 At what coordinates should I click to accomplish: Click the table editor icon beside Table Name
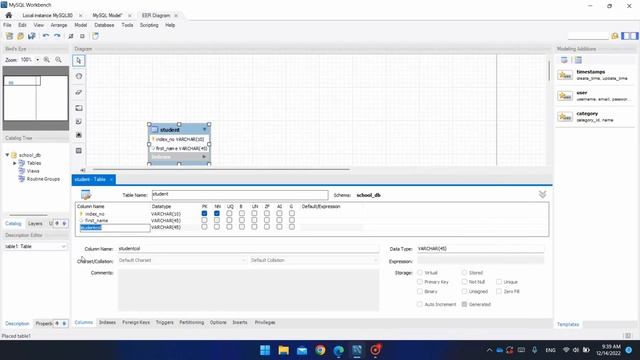[x=86, y=195]
